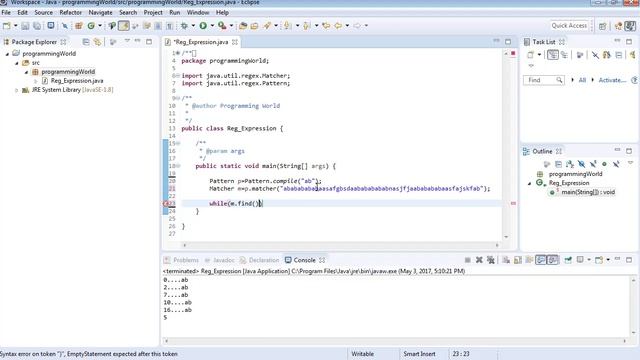
Task: Select the main(String[]) method in Outline
Action: tap(588, 192)
